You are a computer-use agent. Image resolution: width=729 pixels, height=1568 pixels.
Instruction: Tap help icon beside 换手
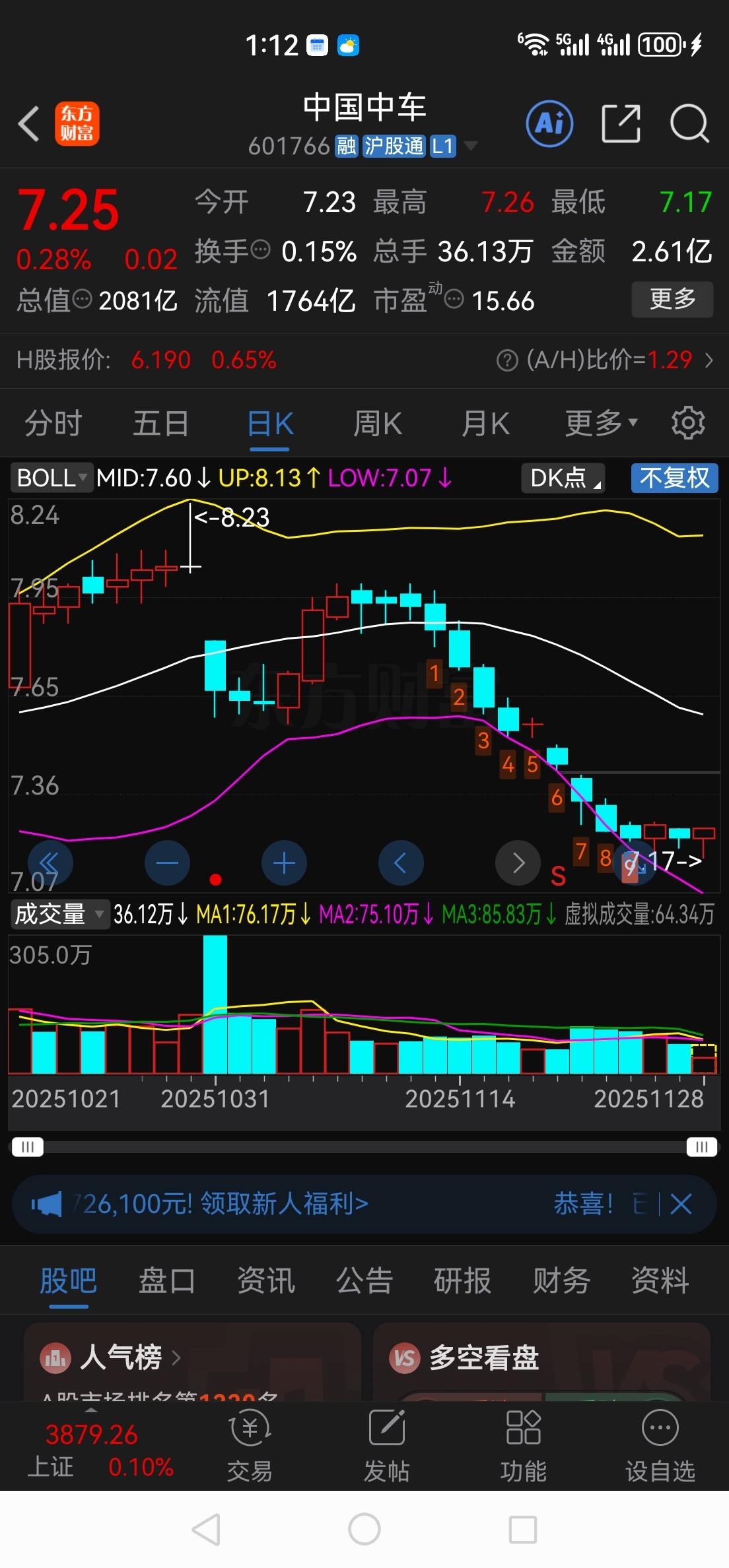(261, 250)
